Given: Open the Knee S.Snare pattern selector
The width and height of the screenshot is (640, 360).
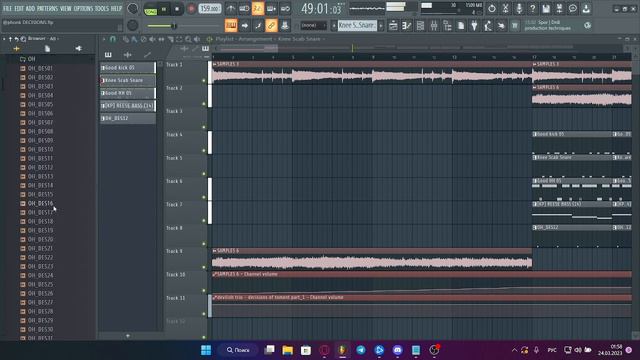Looking at the screenshot, I should [357, 25].
